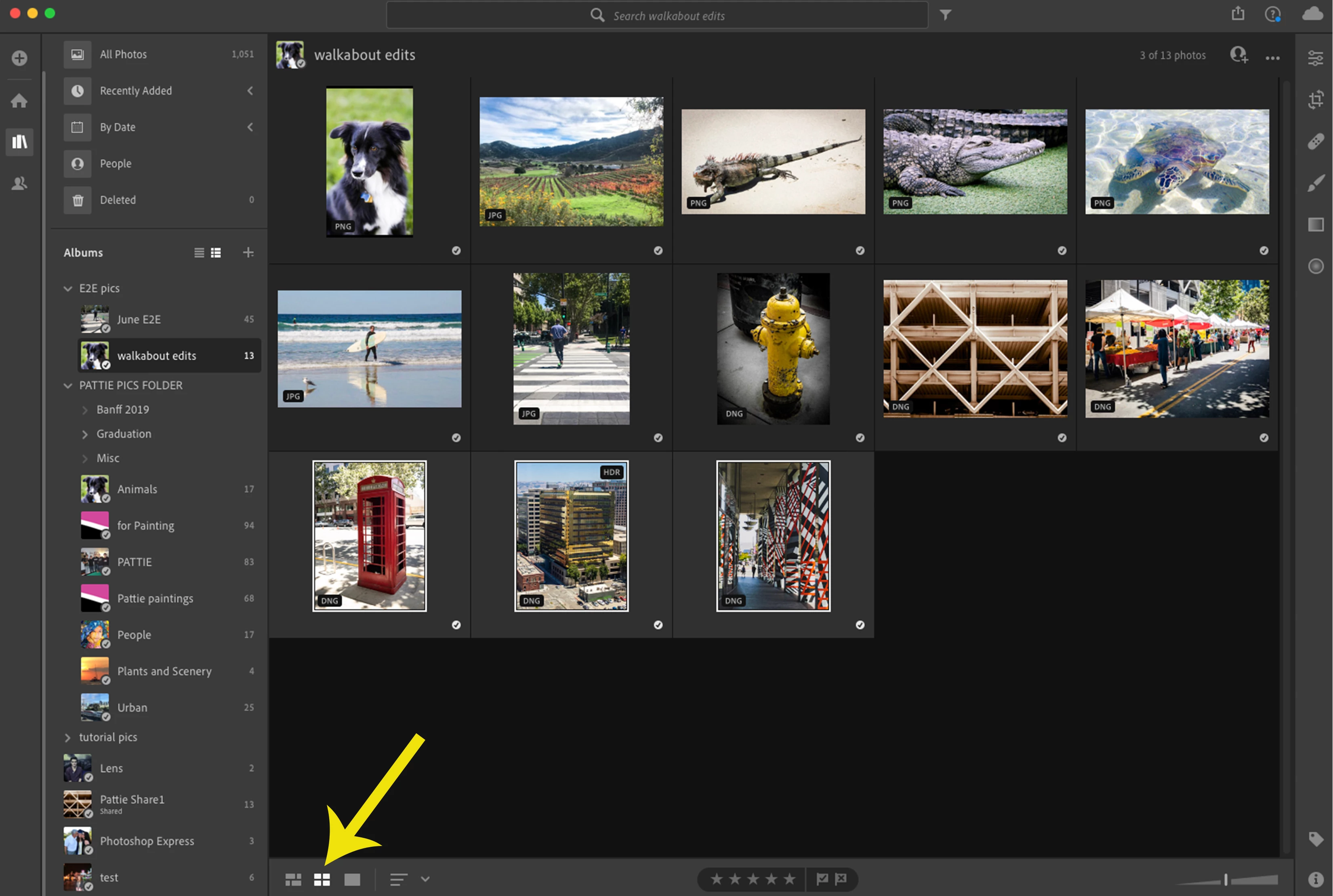Click the Add Photos plus icon
This screenshot has height=896, width=1333.
tap(19, 58)
